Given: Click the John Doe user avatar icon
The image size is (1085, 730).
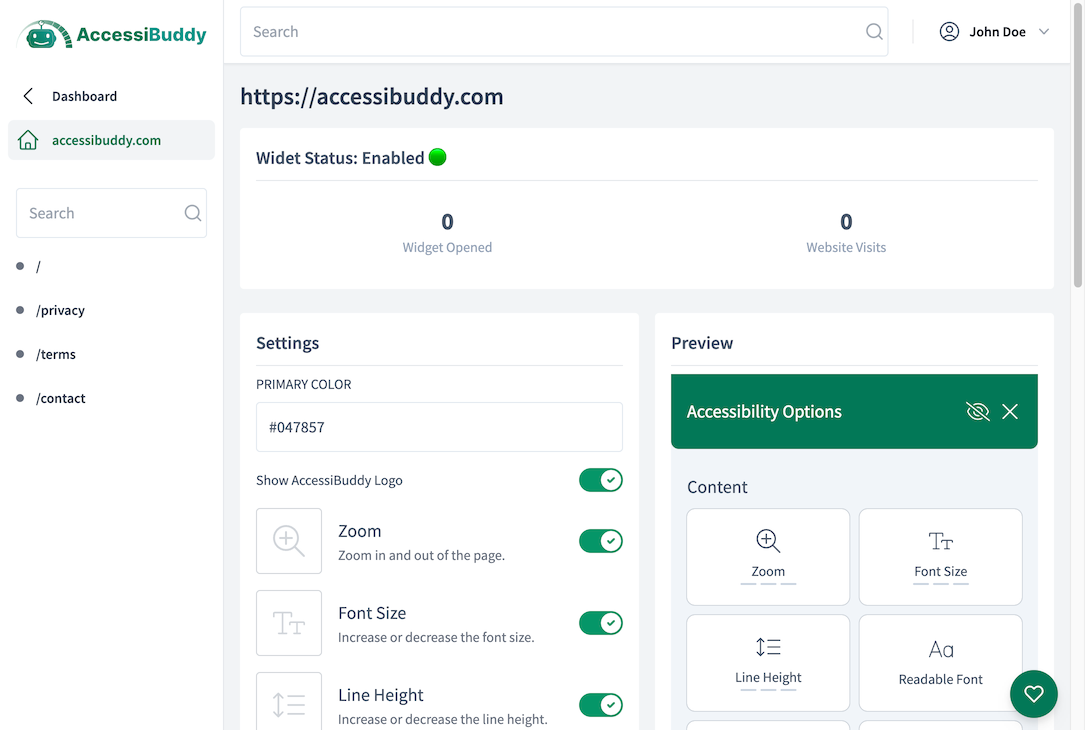Looking at the screenshot, I should (x=949, y=32).
